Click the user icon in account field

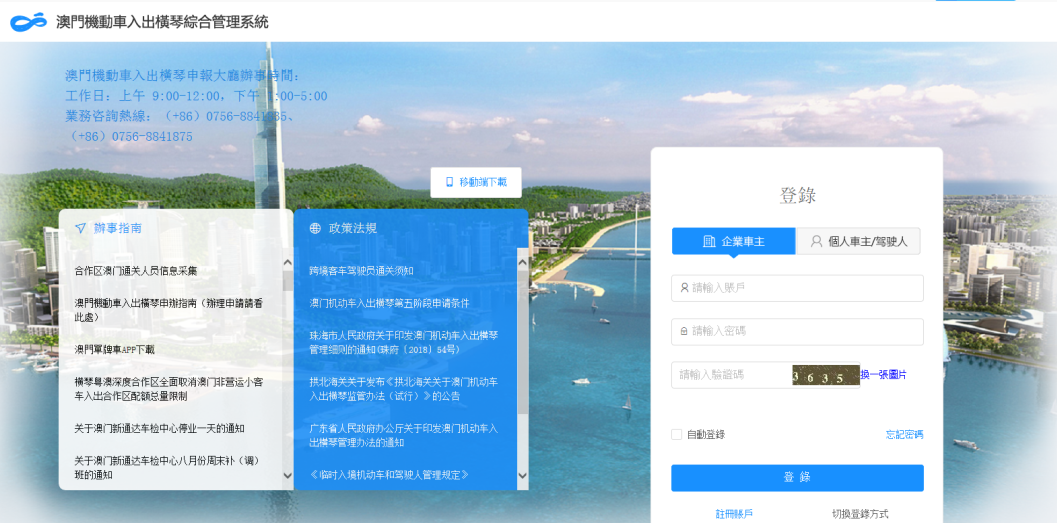point(684,288)
